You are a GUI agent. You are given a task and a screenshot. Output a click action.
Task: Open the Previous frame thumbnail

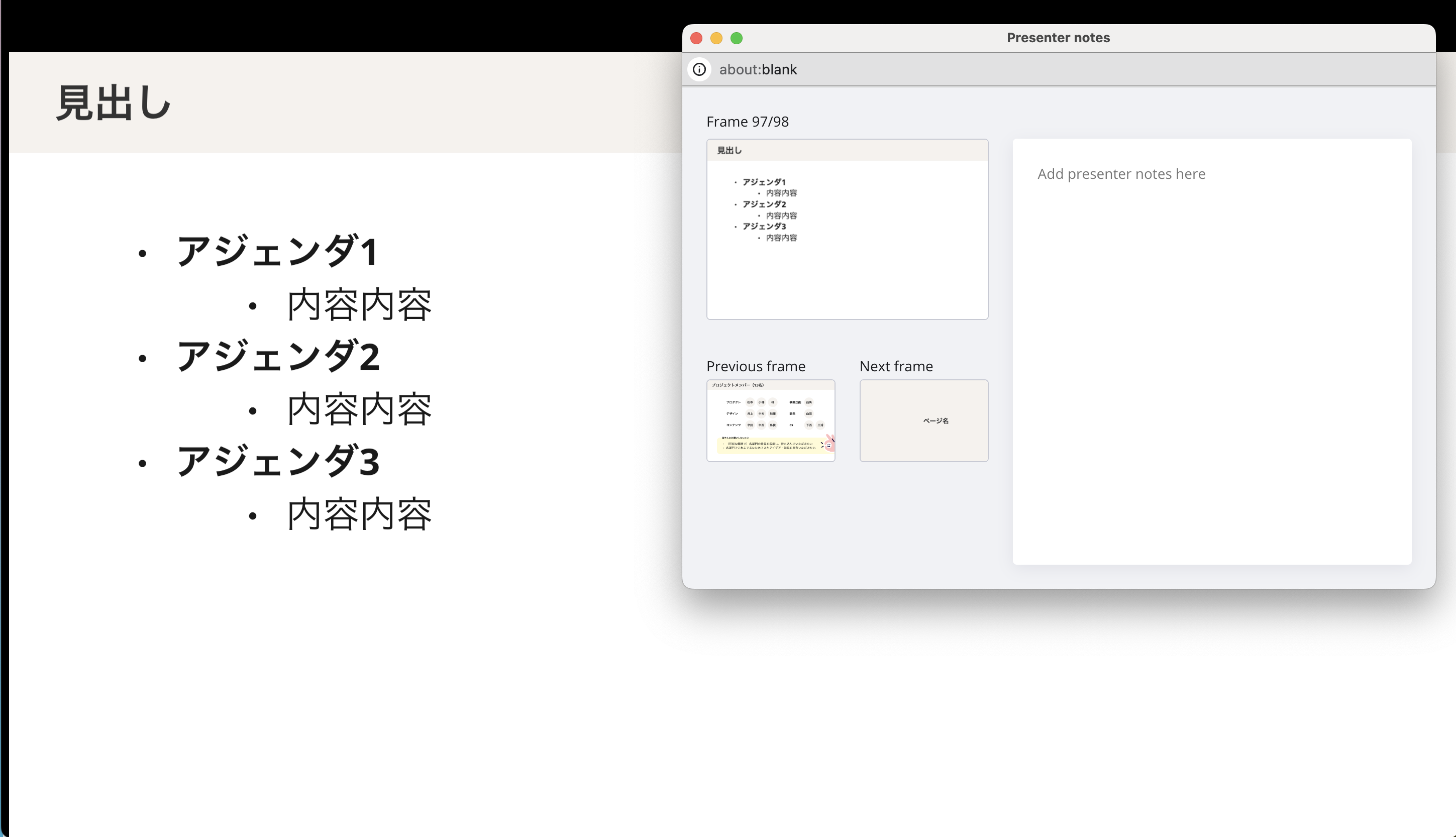pyautogui.click(x=770, y=420)
